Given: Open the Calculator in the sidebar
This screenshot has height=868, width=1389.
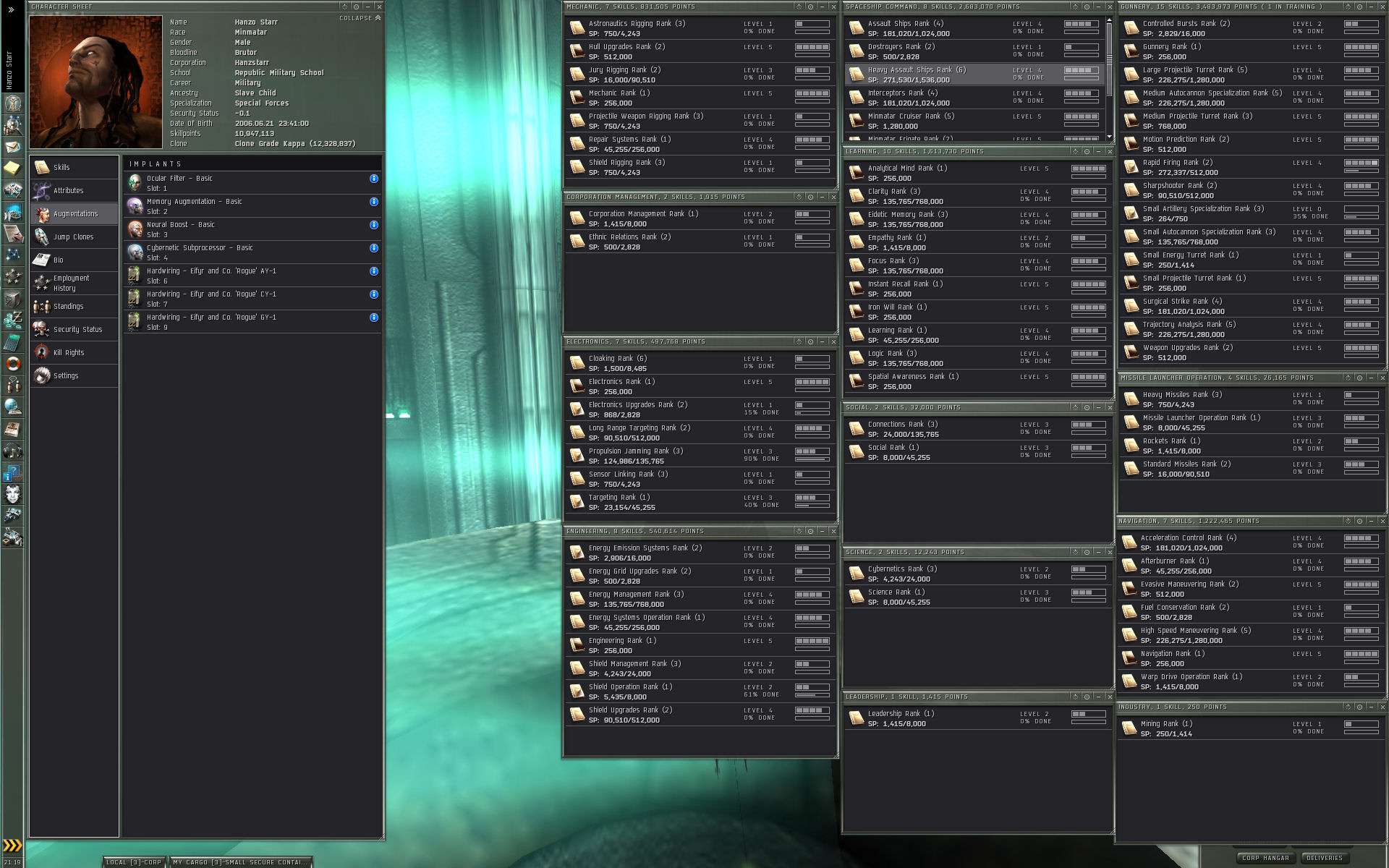Looking at the screenshot, I should point(12,342).
